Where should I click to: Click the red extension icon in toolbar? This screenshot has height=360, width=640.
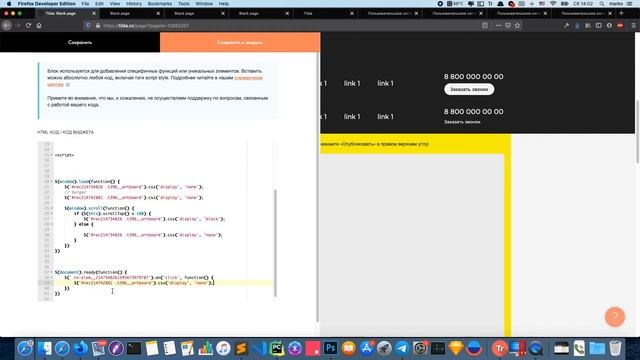620,25
